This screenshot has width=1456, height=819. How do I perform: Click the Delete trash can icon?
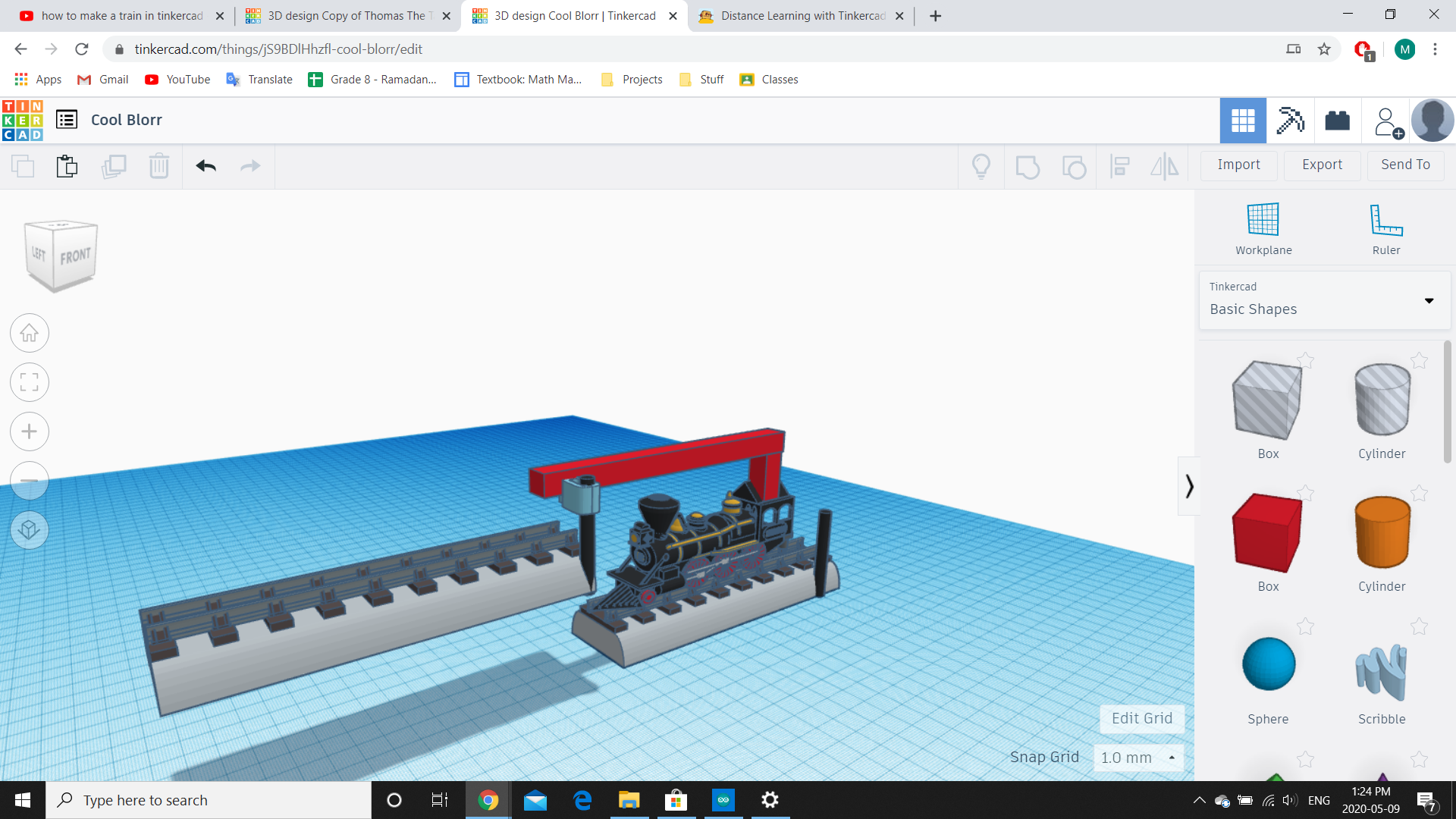pos(159,166)
